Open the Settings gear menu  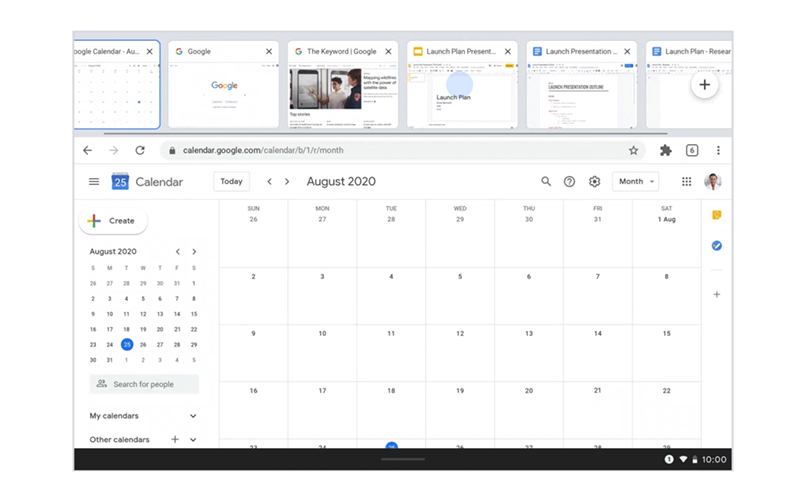click(x=594, y=182)
